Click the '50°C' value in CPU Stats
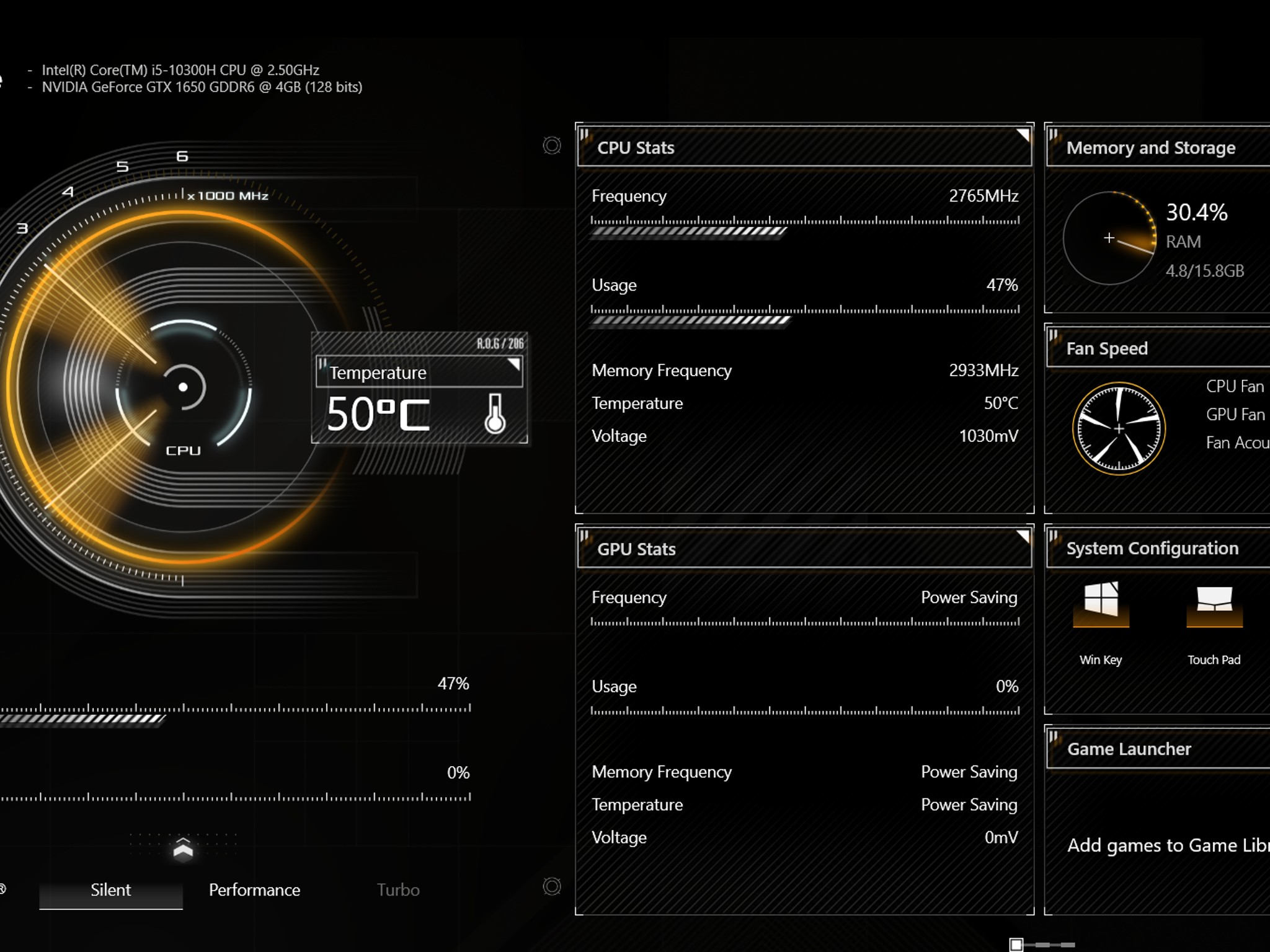This screenshot has height=952, width=1270. pyautogui.click(x=1001, y=403)
